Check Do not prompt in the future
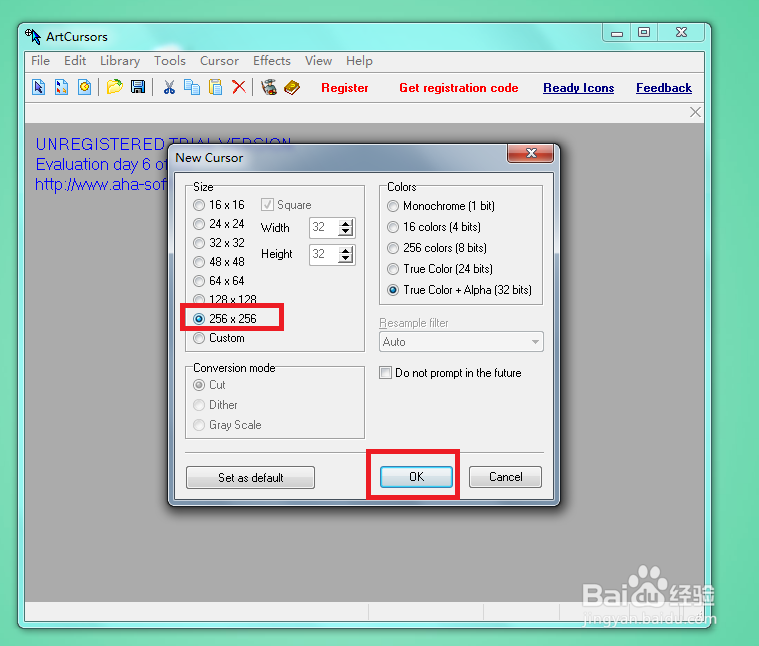Screen dimensions: 759x646 (x=450, y=373)
